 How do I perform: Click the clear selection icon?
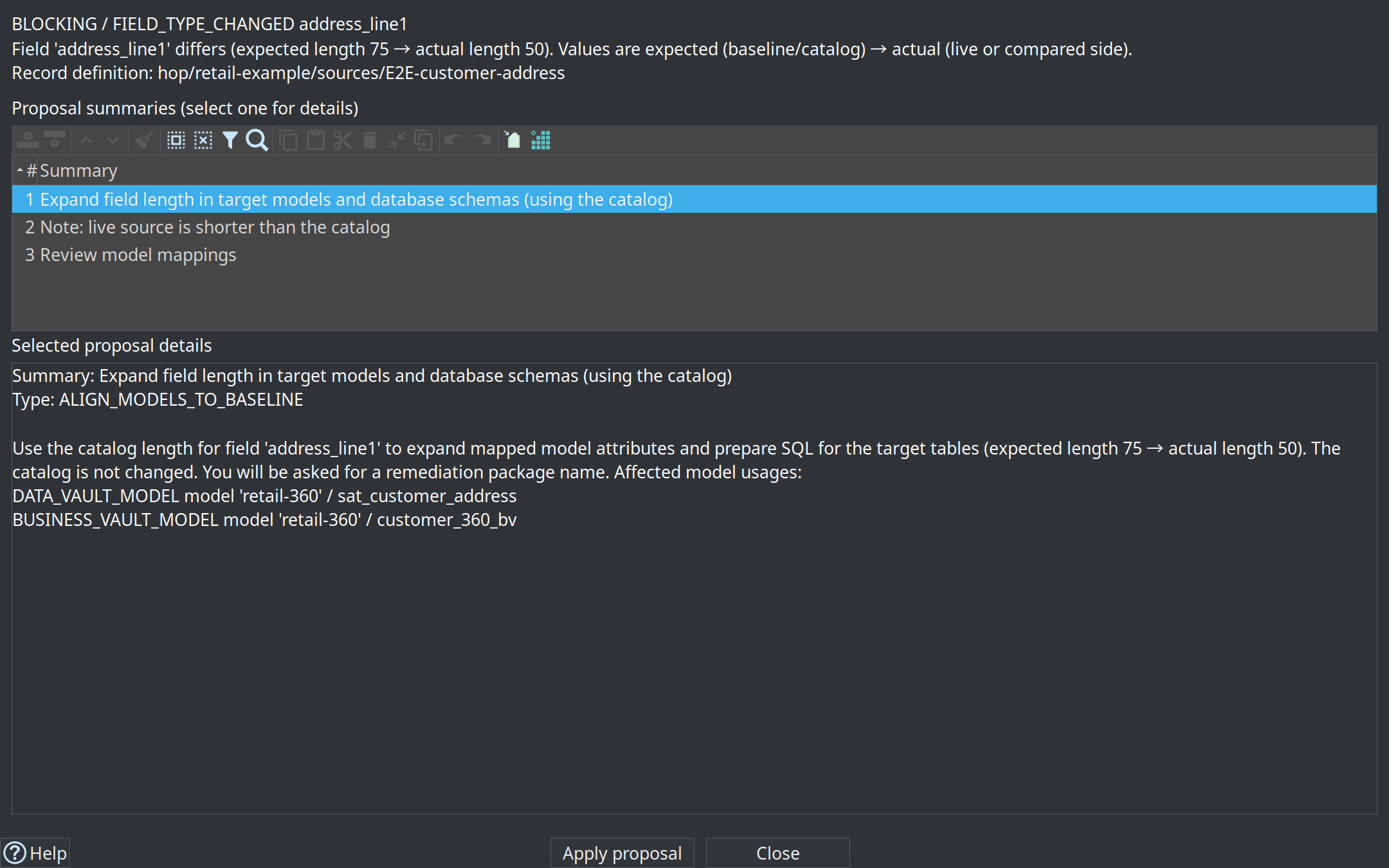pyautogui.click(x=203, y=140)
